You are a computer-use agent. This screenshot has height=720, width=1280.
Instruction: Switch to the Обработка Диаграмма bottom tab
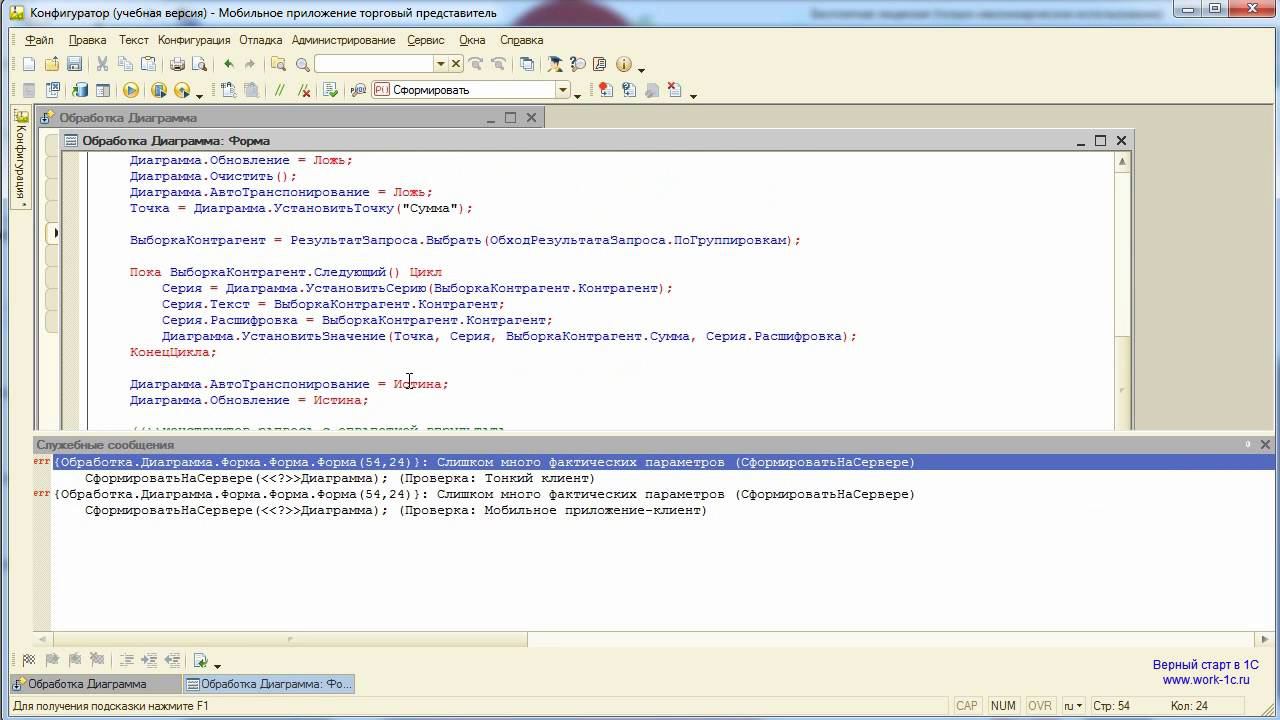87,684
